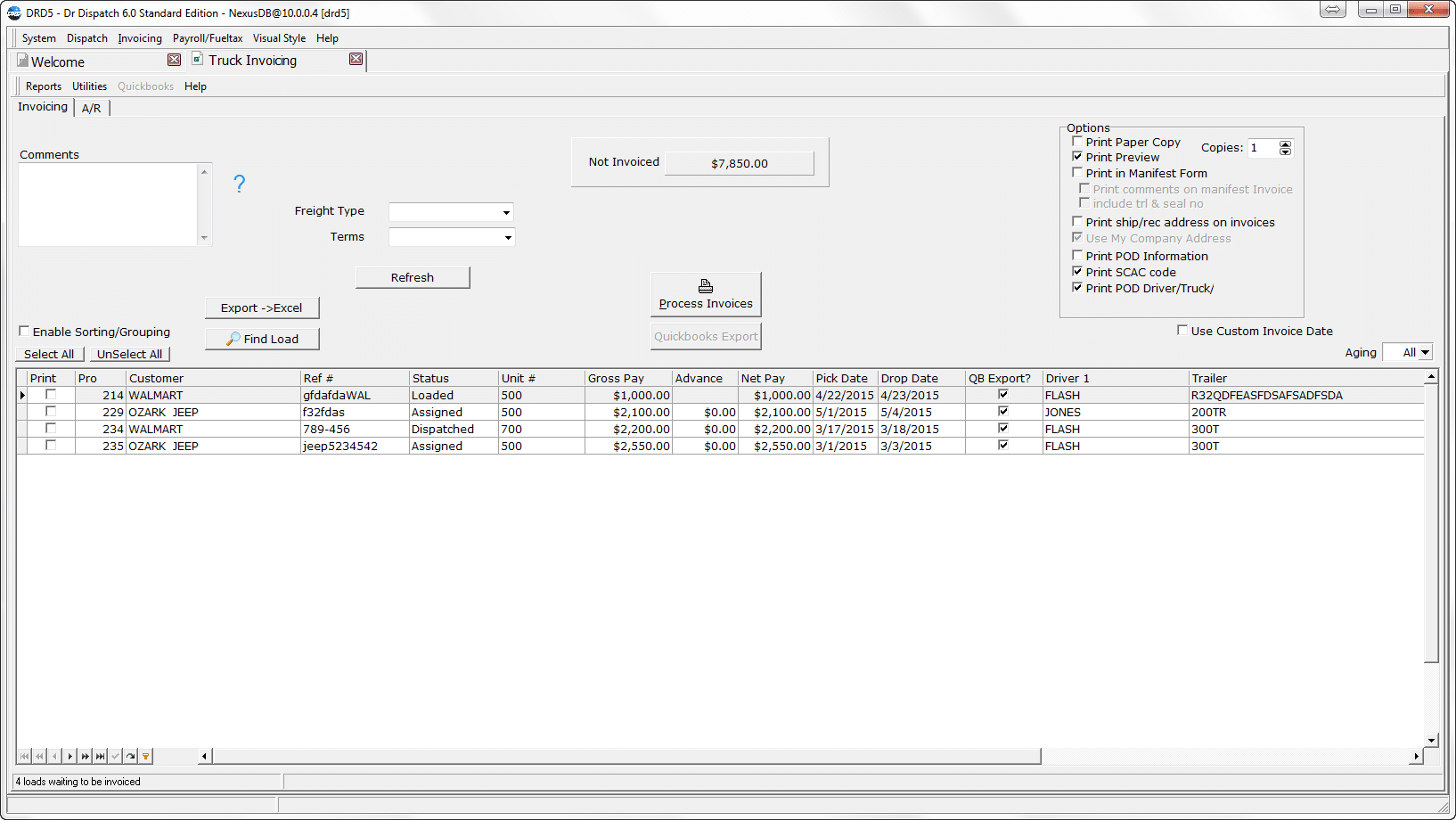Click the checkmark post icon in the navigator
The height and width of the screenshot is (820, 1456).
114,756
